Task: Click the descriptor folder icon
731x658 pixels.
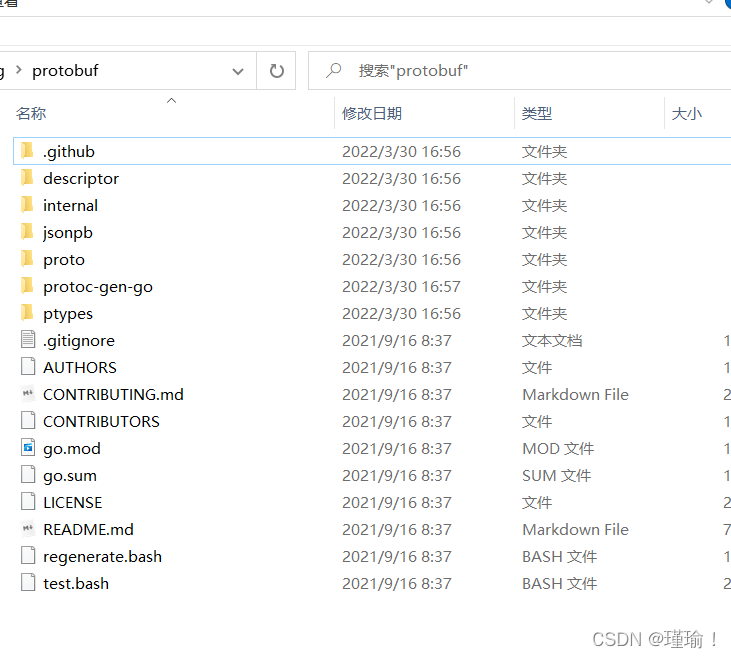Action: (28, 178)
